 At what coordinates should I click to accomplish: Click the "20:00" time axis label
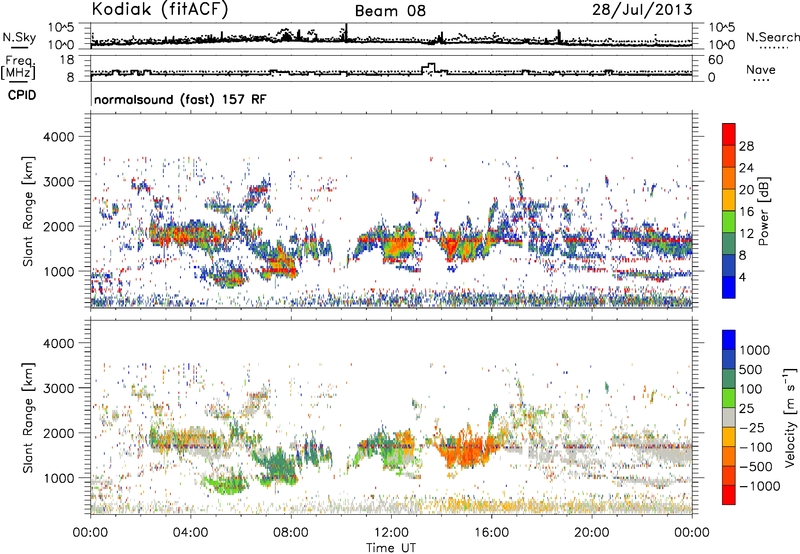[591, 533]
